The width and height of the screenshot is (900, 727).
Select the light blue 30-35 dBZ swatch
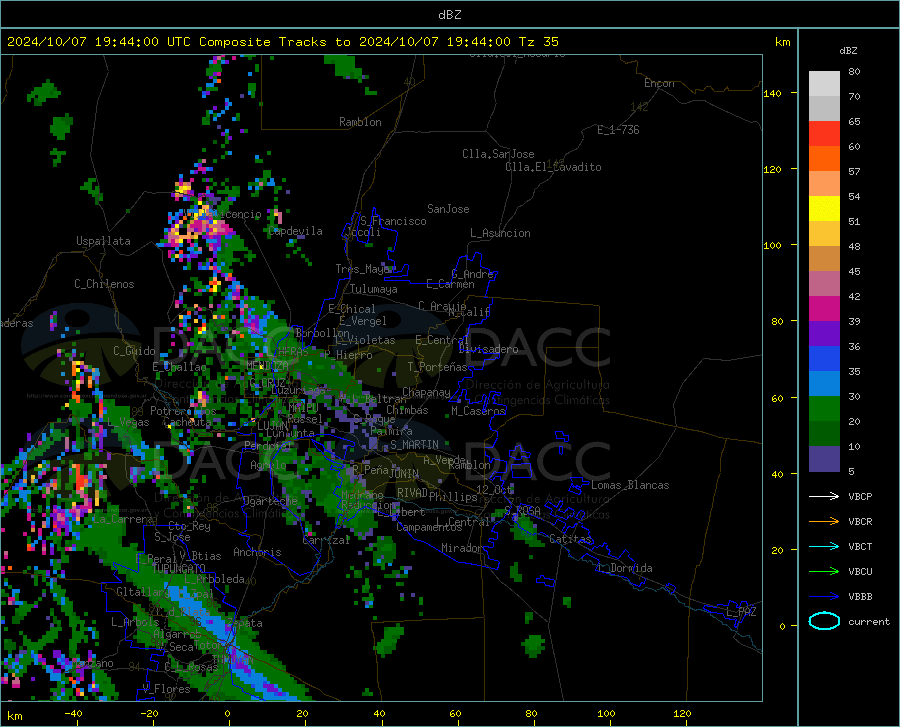tap(824, 384)
